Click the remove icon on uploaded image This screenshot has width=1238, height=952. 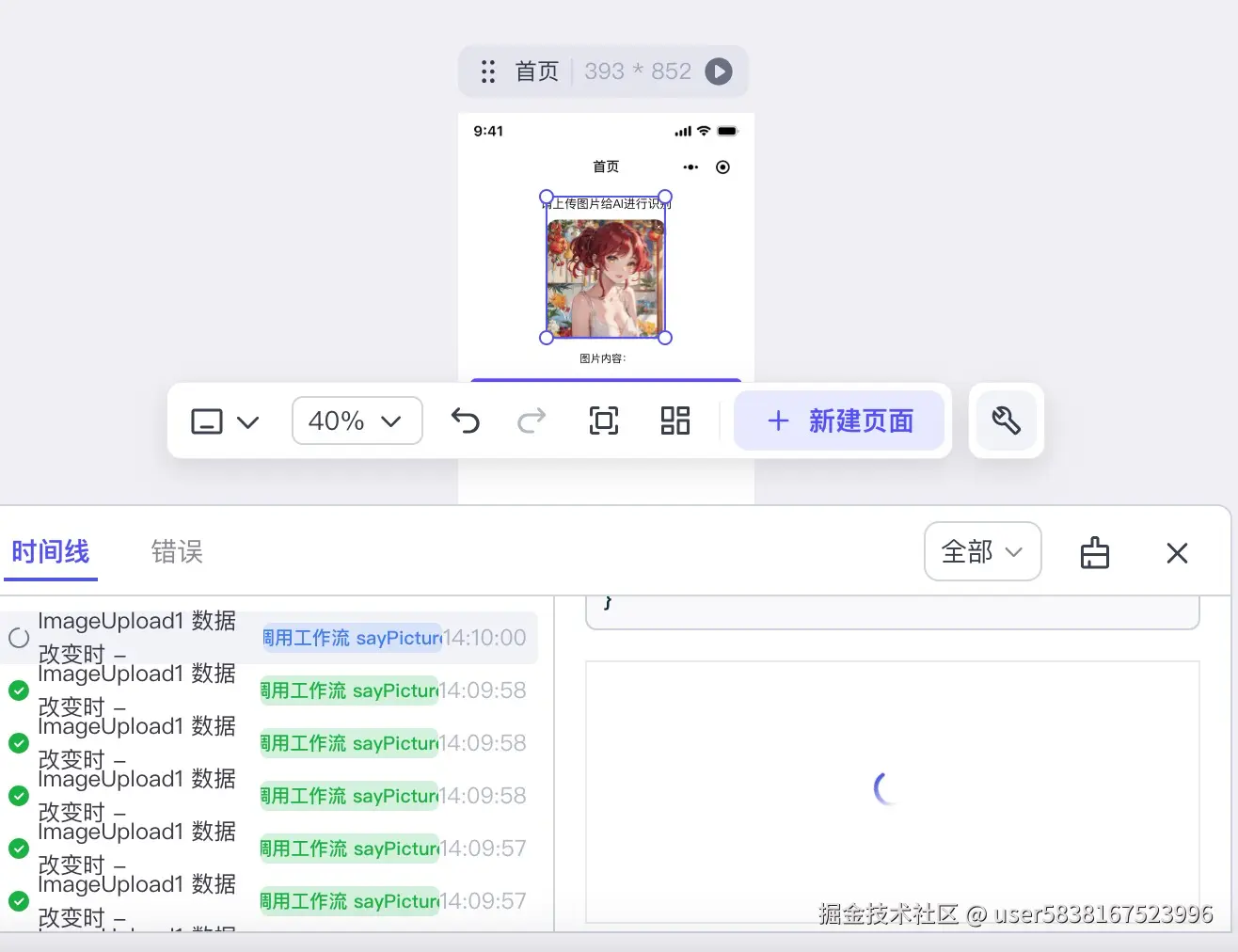pos(659,227)
